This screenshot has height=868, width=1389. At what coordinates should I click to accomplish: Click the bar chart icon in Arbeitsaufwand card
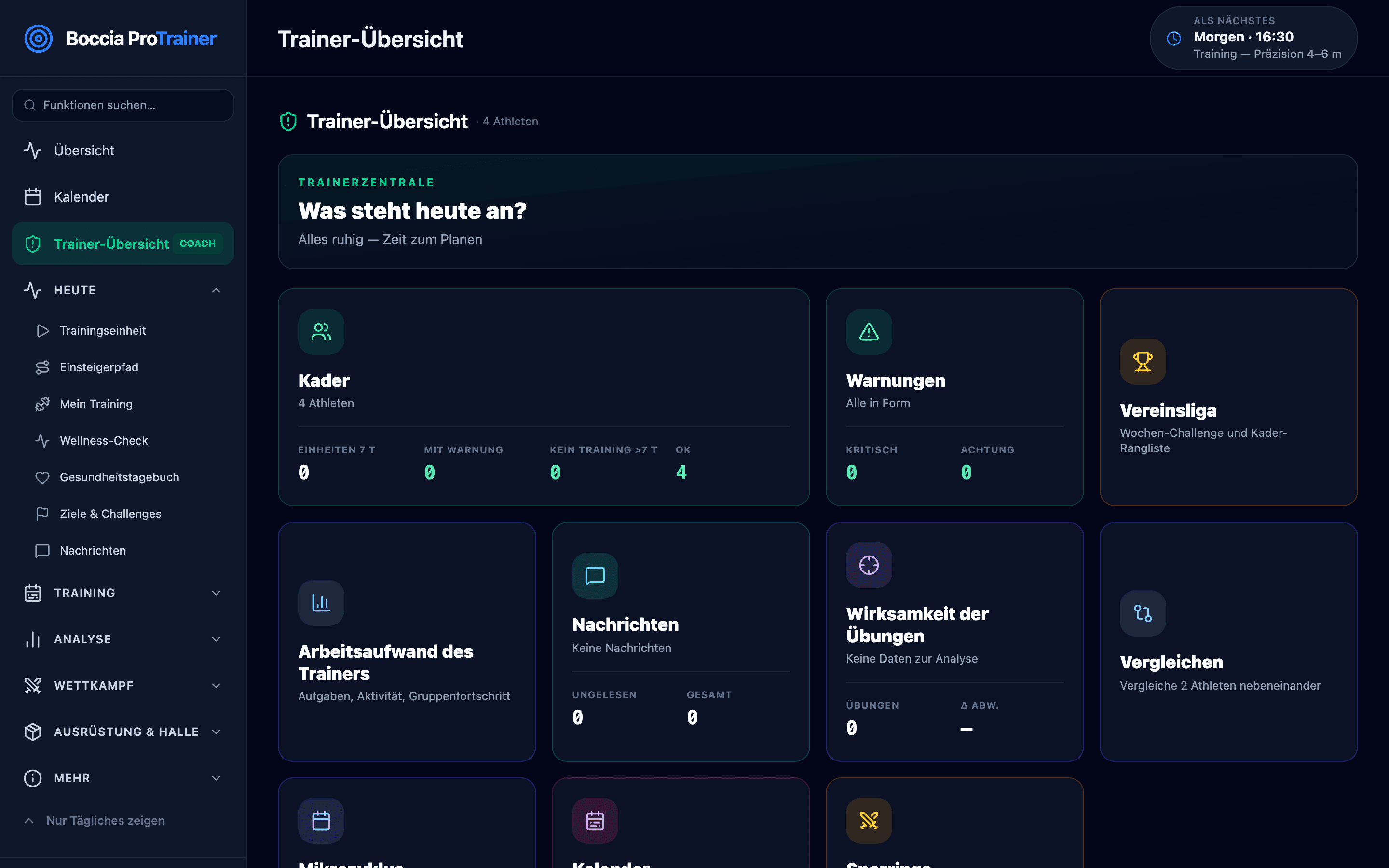point(321,603)
